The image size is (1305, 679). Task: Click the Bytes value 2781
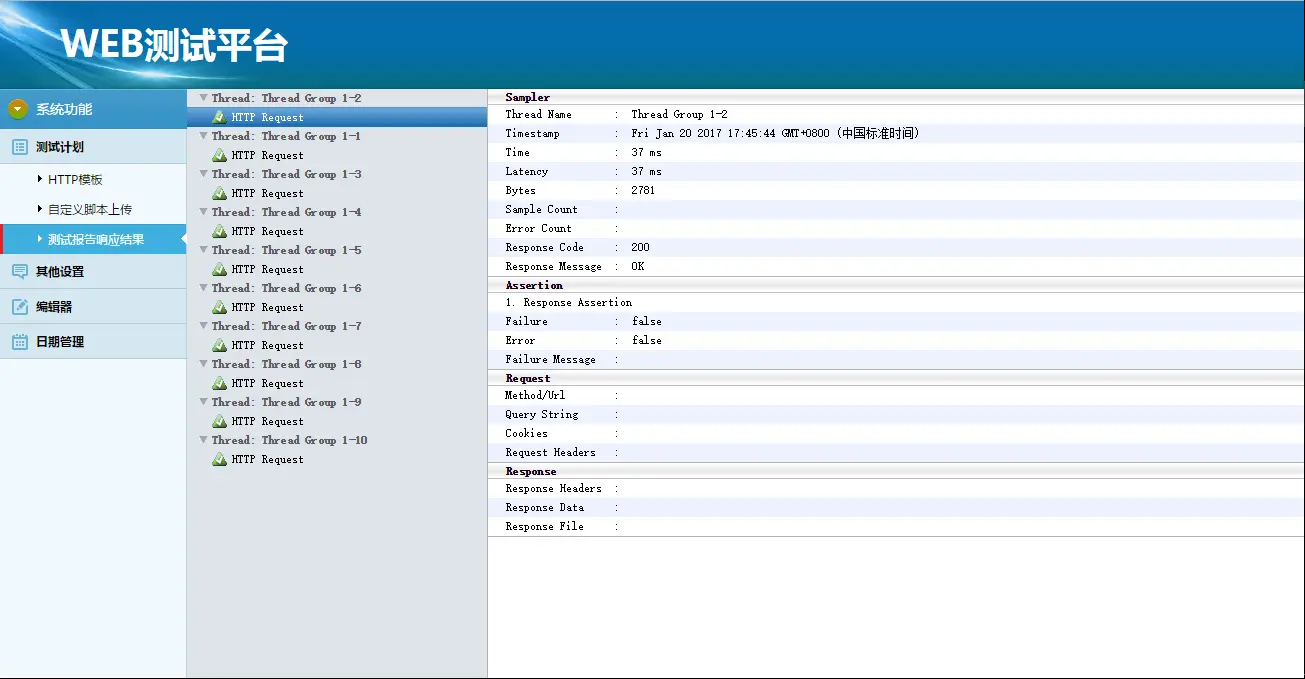click(643, 190)
